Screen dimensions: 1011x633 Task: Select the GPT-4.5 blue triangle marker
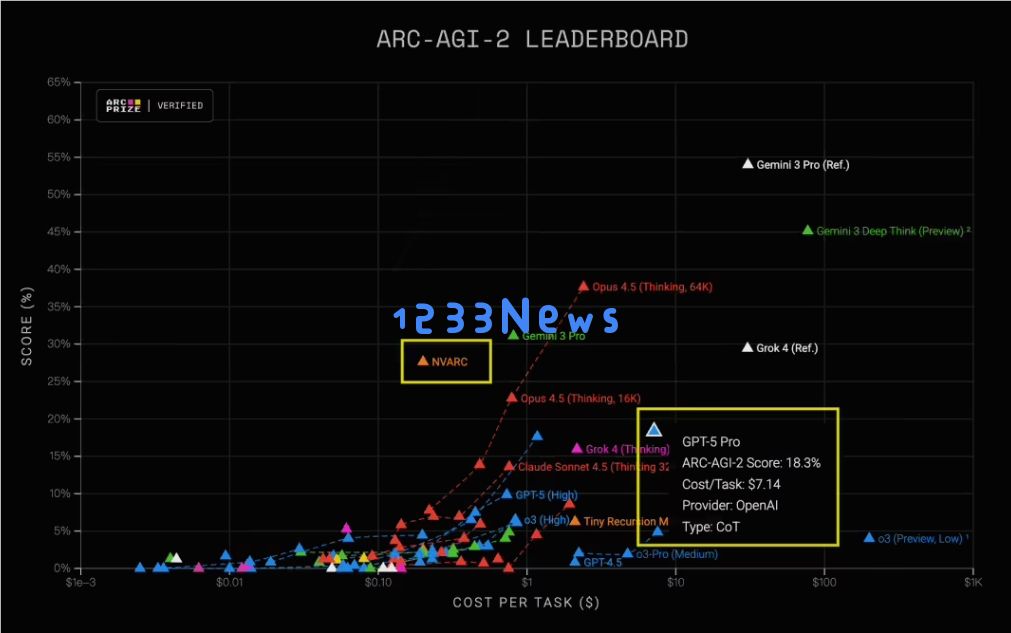coord(575,561)
